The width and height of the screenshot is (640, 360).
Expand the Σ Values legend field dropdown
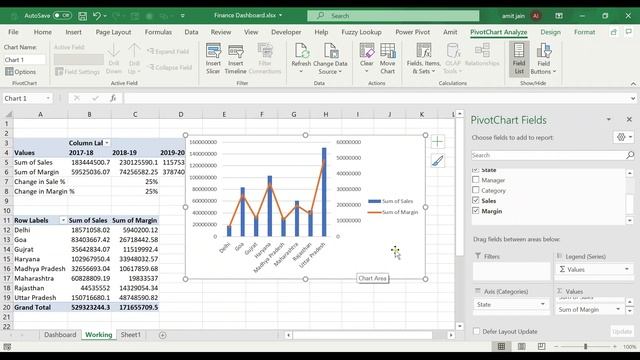[x=627, y=269]
